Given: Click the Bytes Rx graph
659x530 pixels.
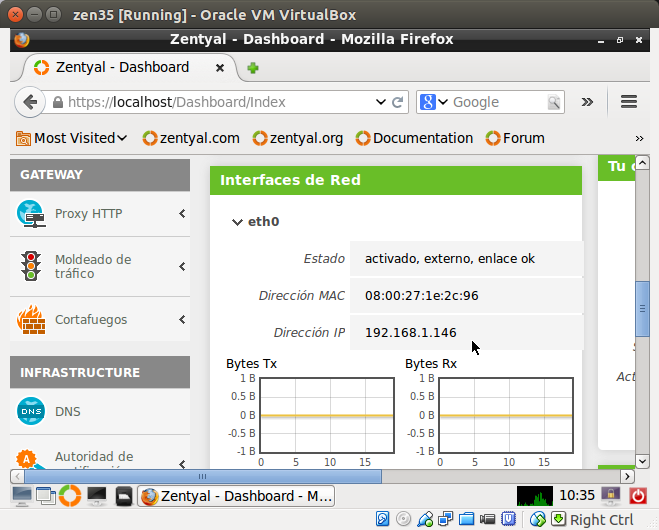Looking at the screenshot, I should pos(506,415).
